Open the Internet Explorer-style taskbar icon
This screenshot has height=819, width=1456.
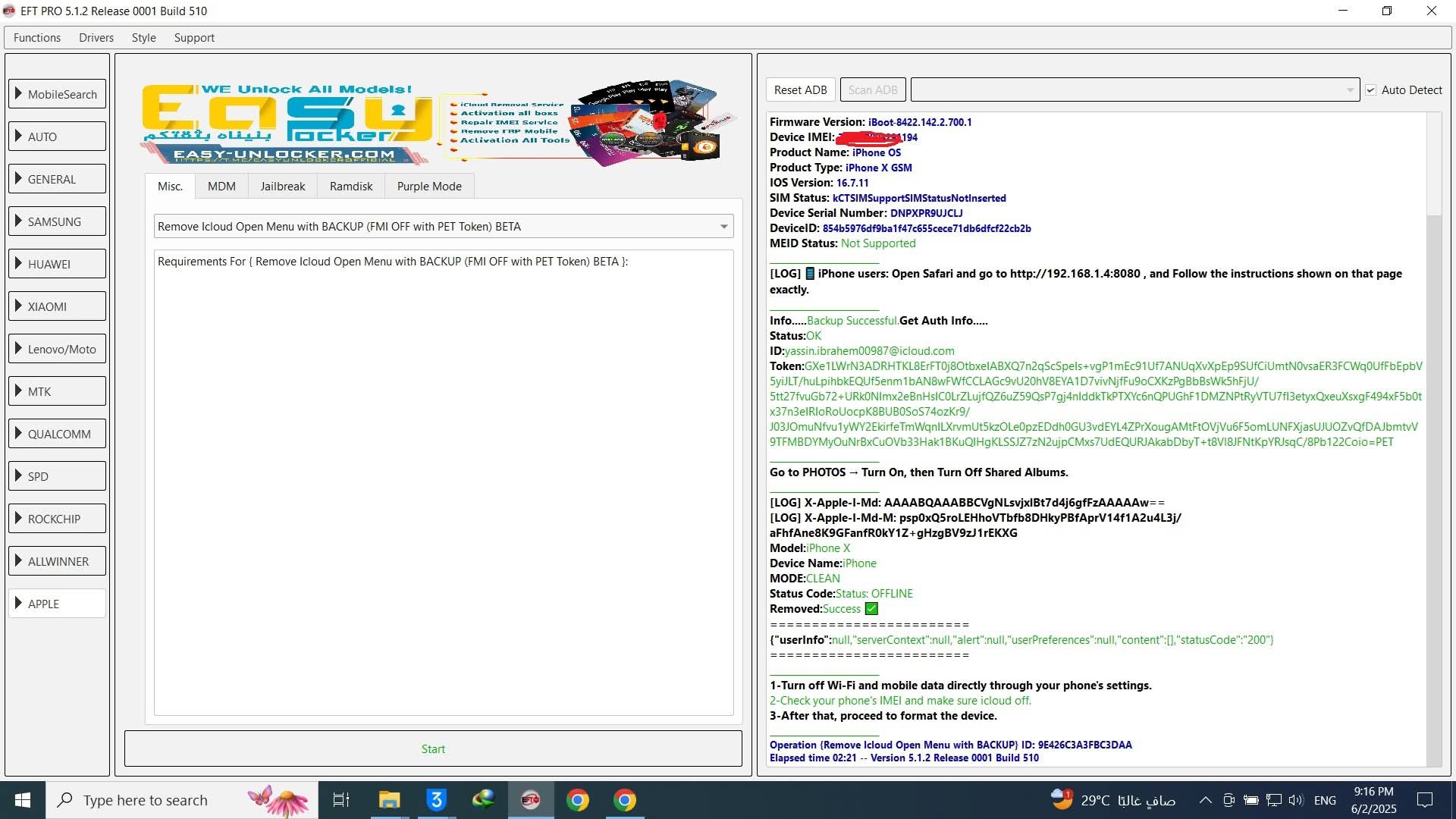click(483, 800)
